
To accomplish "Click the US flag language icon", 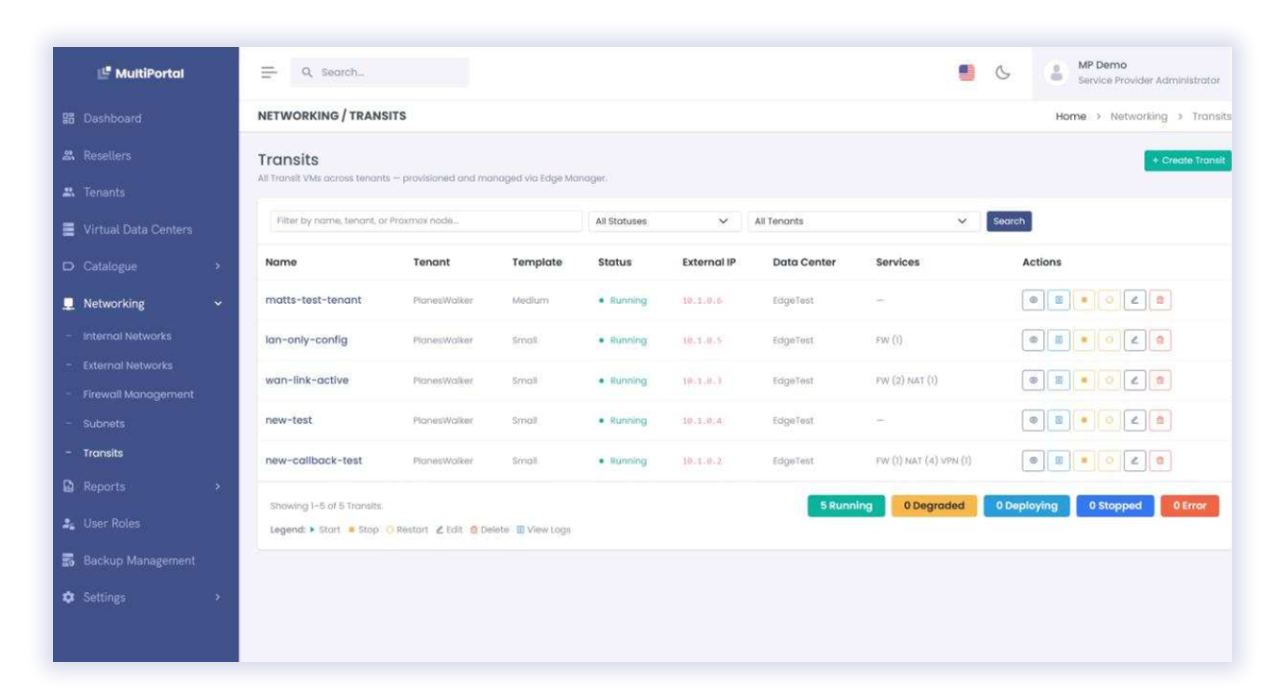I will pyautogui.click(x=966, y=73).
